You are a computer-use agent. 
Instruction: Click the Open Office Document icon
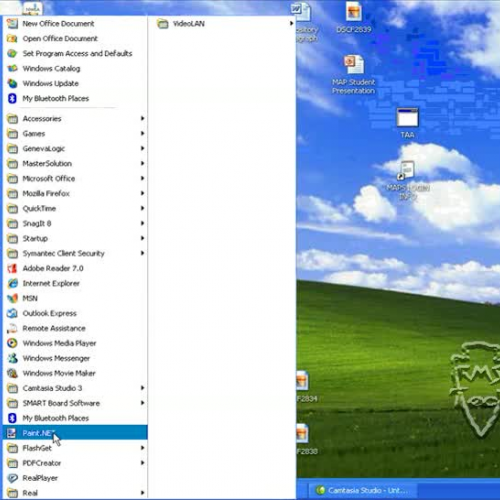pyautogui.click(x=12, y=39)
